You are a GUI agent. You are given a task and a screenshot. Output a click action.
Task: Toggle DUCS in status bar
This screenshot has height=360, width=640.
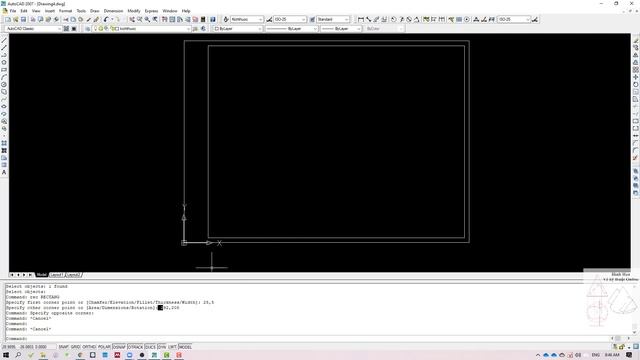coord(150,347)
